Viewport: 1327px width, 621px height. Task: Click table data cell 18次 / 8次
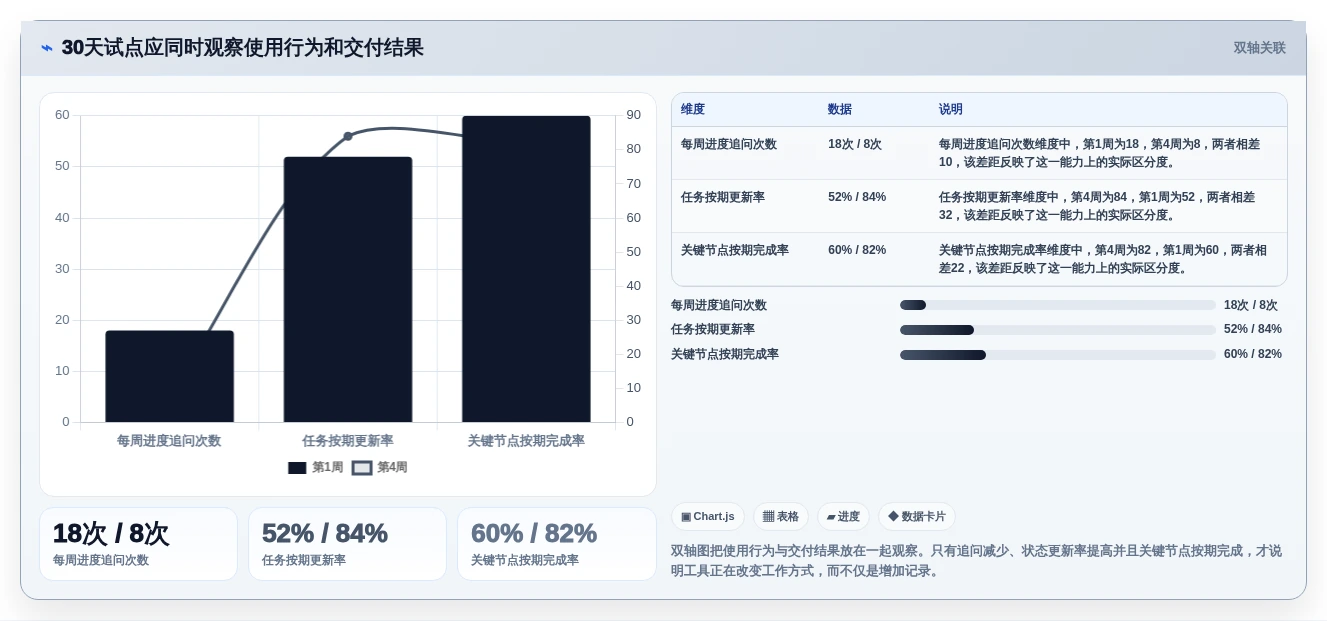coord(855,144)
